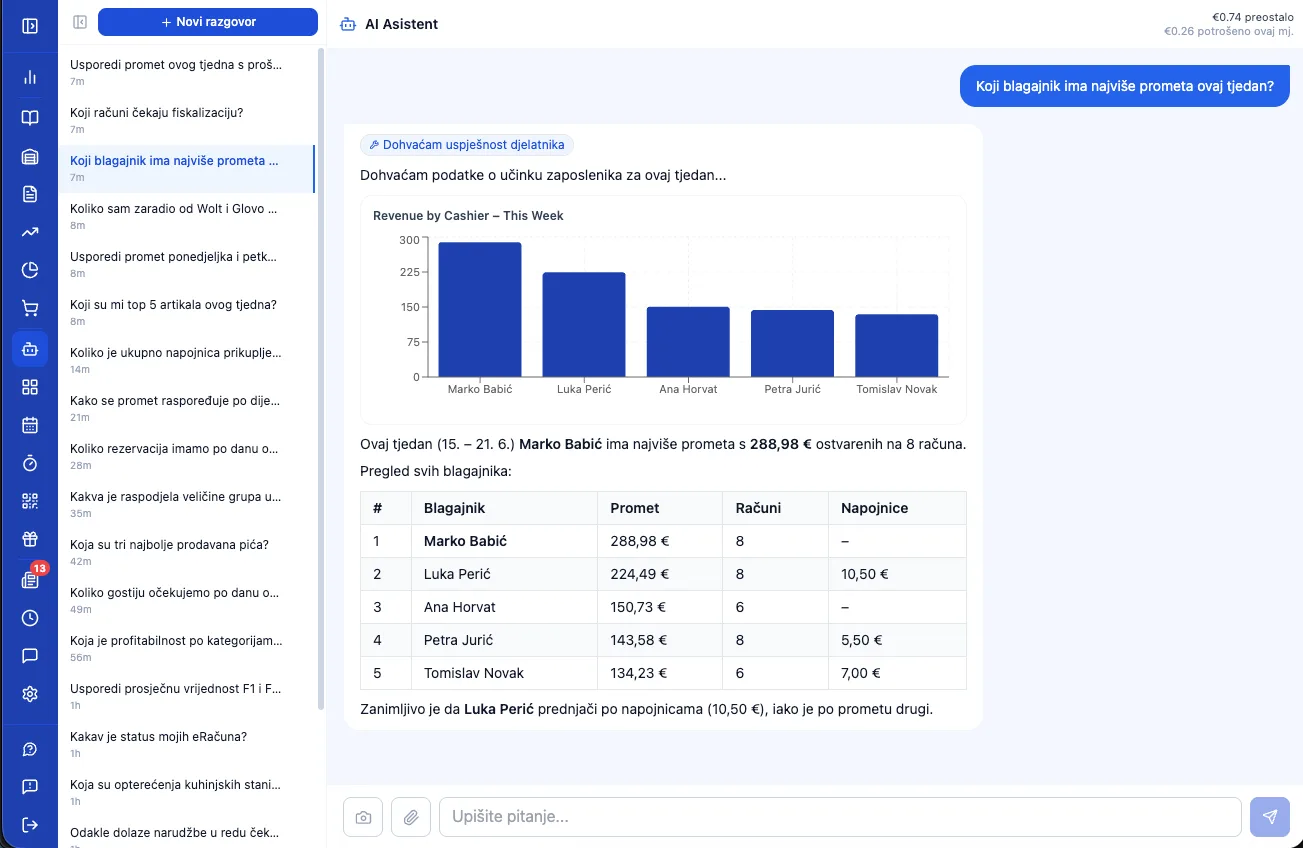
Task: Collapse the conversation list panel
Action: click(x=80, y=22)
